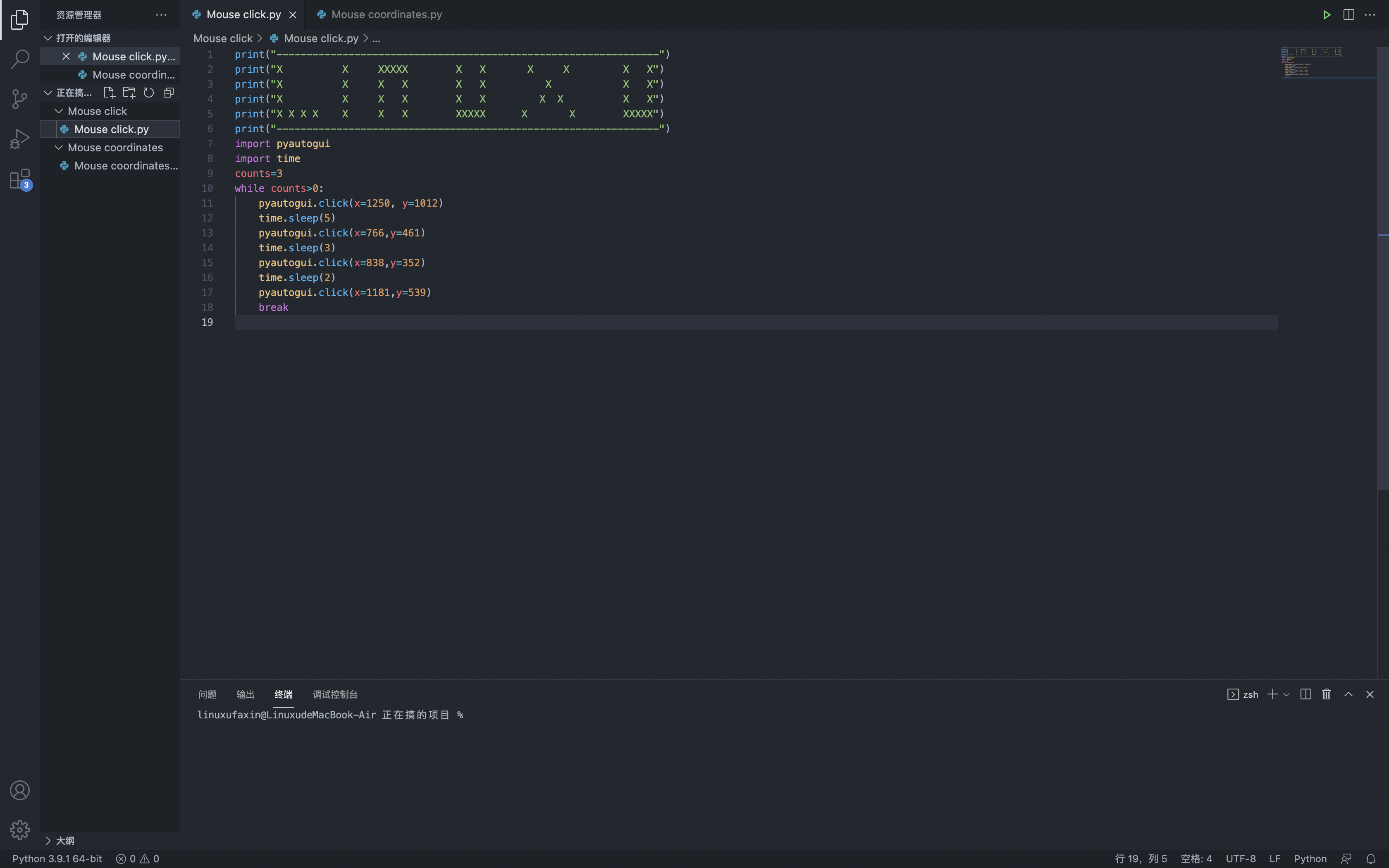
Task: Open the Extensions view
Action: 20,179
